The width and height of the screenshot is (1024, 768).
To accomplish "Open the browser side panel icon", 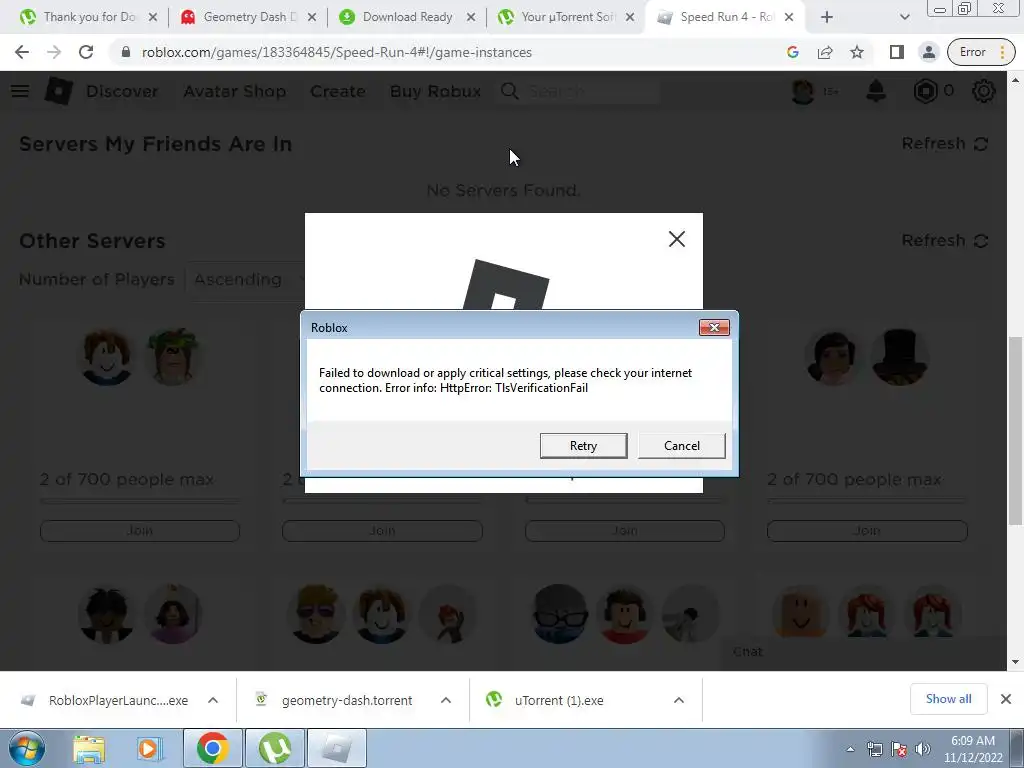I will coord(897,52).
